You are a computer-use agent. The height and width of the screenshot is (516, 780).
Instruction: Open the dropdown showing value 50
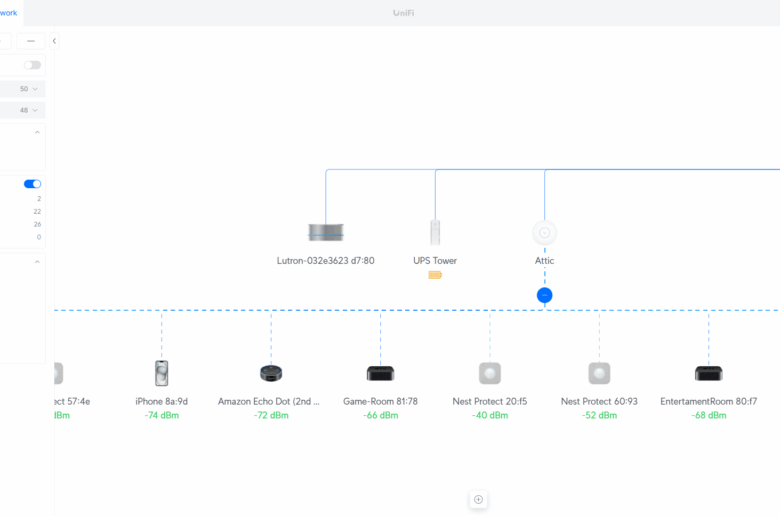pyautogui.click(x=28, y=89)
